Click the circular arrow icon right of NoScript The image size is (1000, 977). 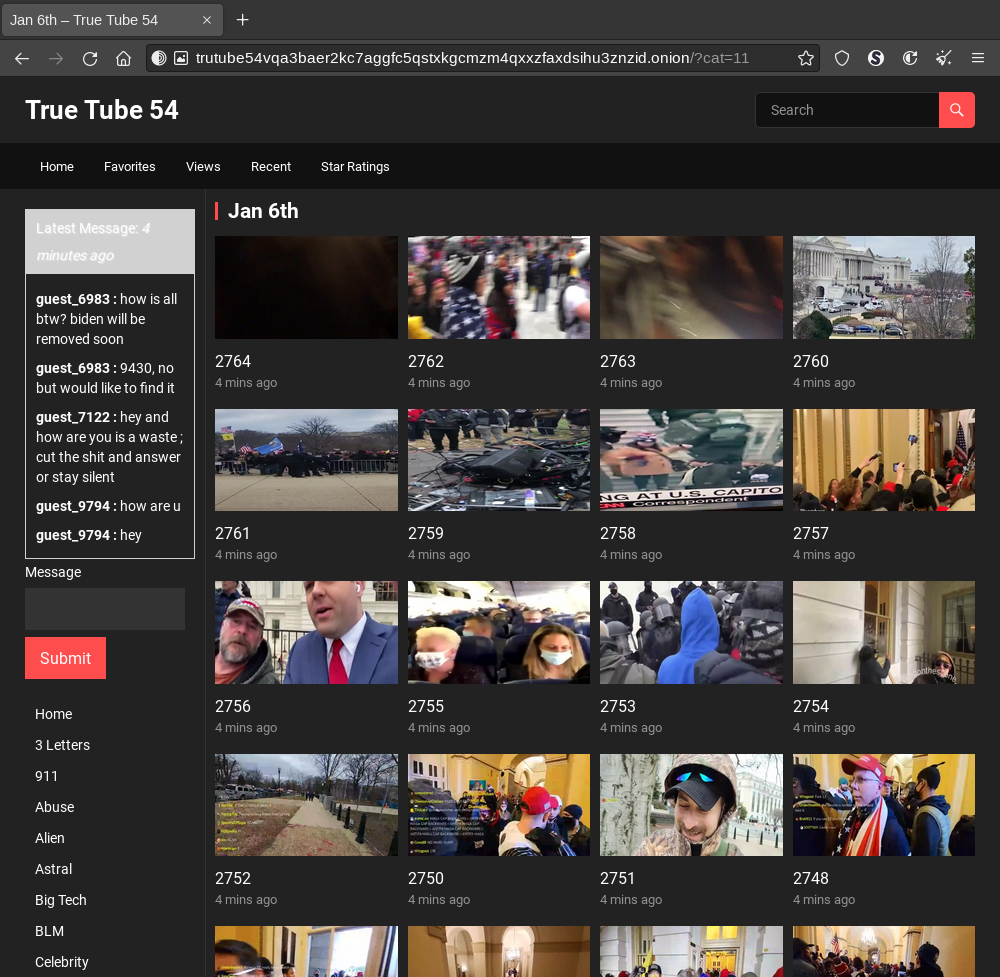pyautogui.click(x=910, y=59)
